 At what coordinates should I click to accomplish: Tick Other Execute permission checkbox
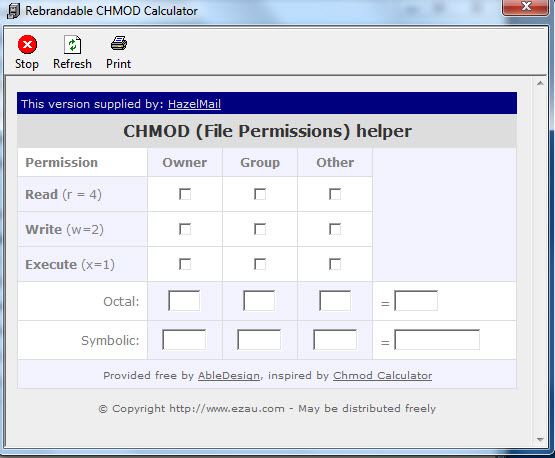pos(335,264)
